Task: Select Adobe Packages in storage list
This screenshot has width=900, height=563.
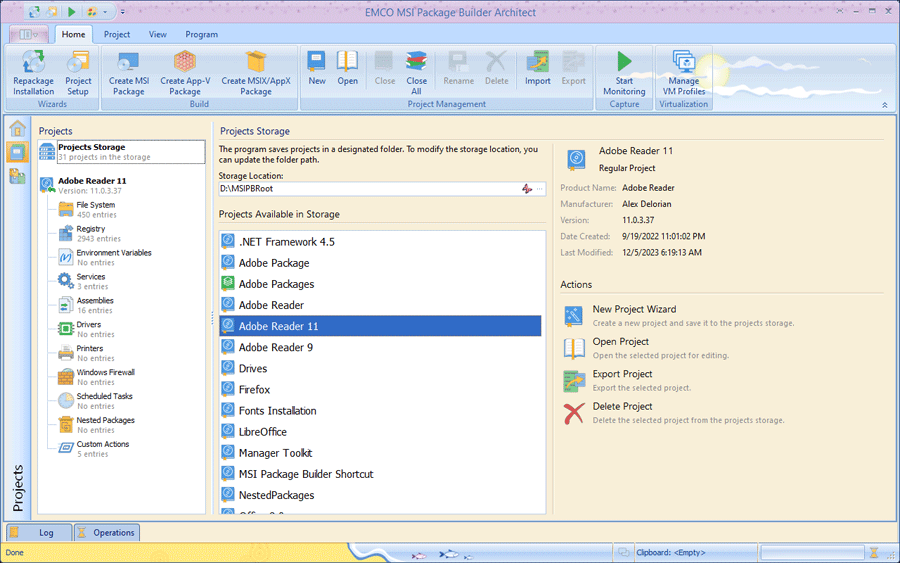Action: [380, 284]
